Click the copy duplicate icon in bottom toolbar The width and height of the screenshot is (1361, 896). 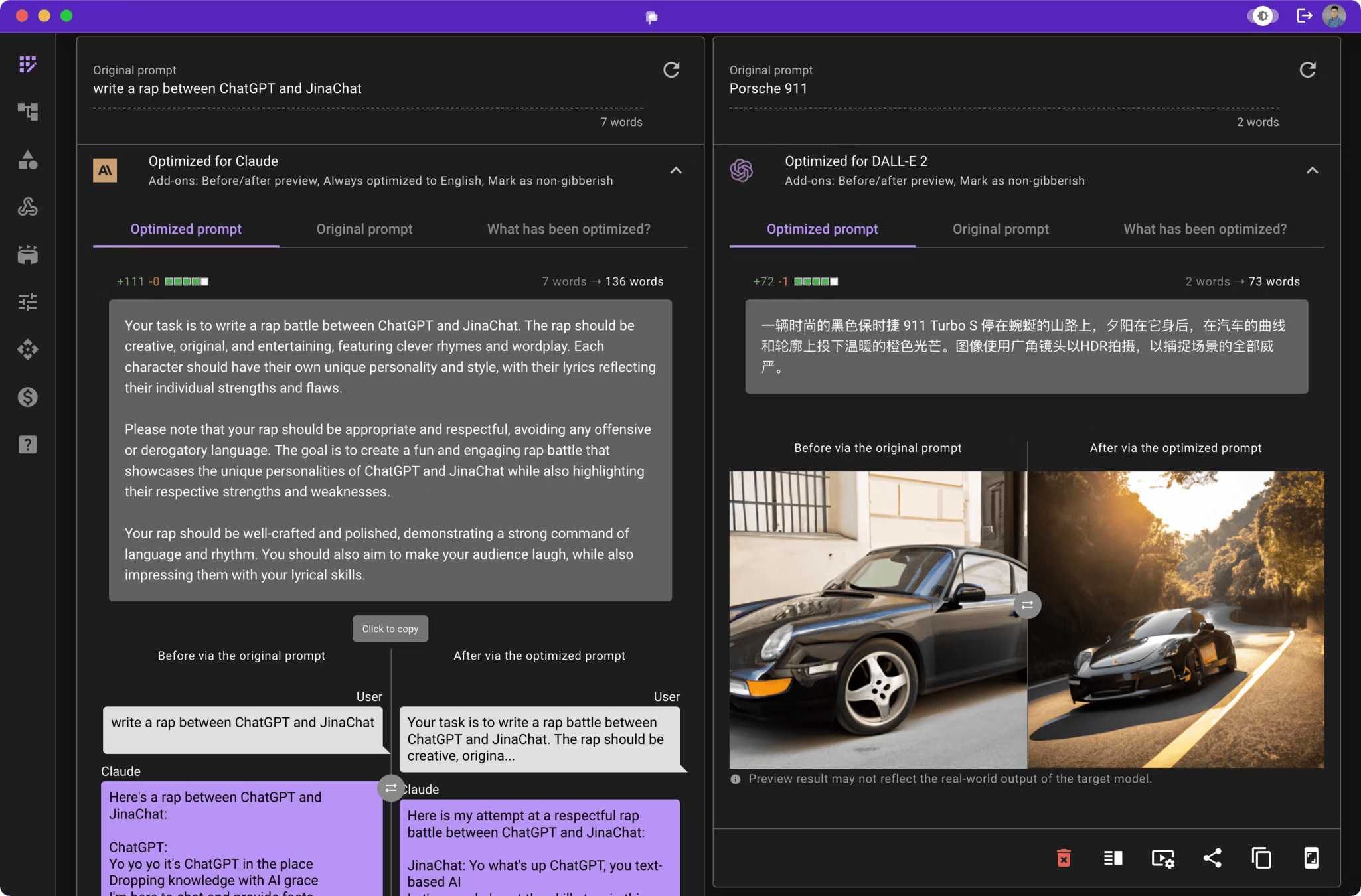(x=1261, y=858)
